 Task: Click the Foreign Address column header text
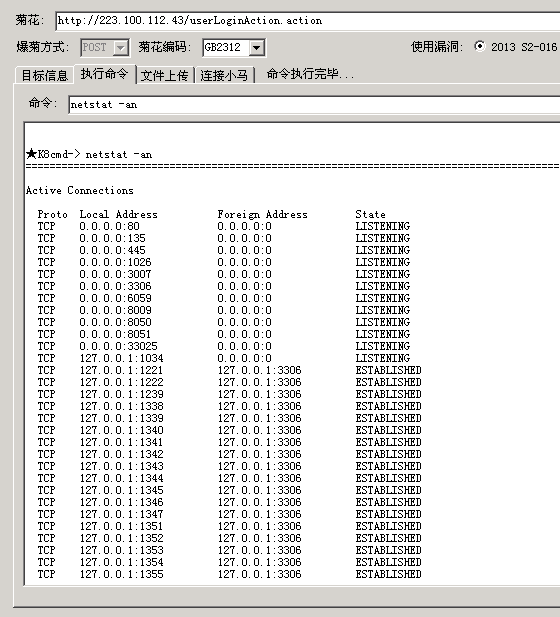click(262, 214)
